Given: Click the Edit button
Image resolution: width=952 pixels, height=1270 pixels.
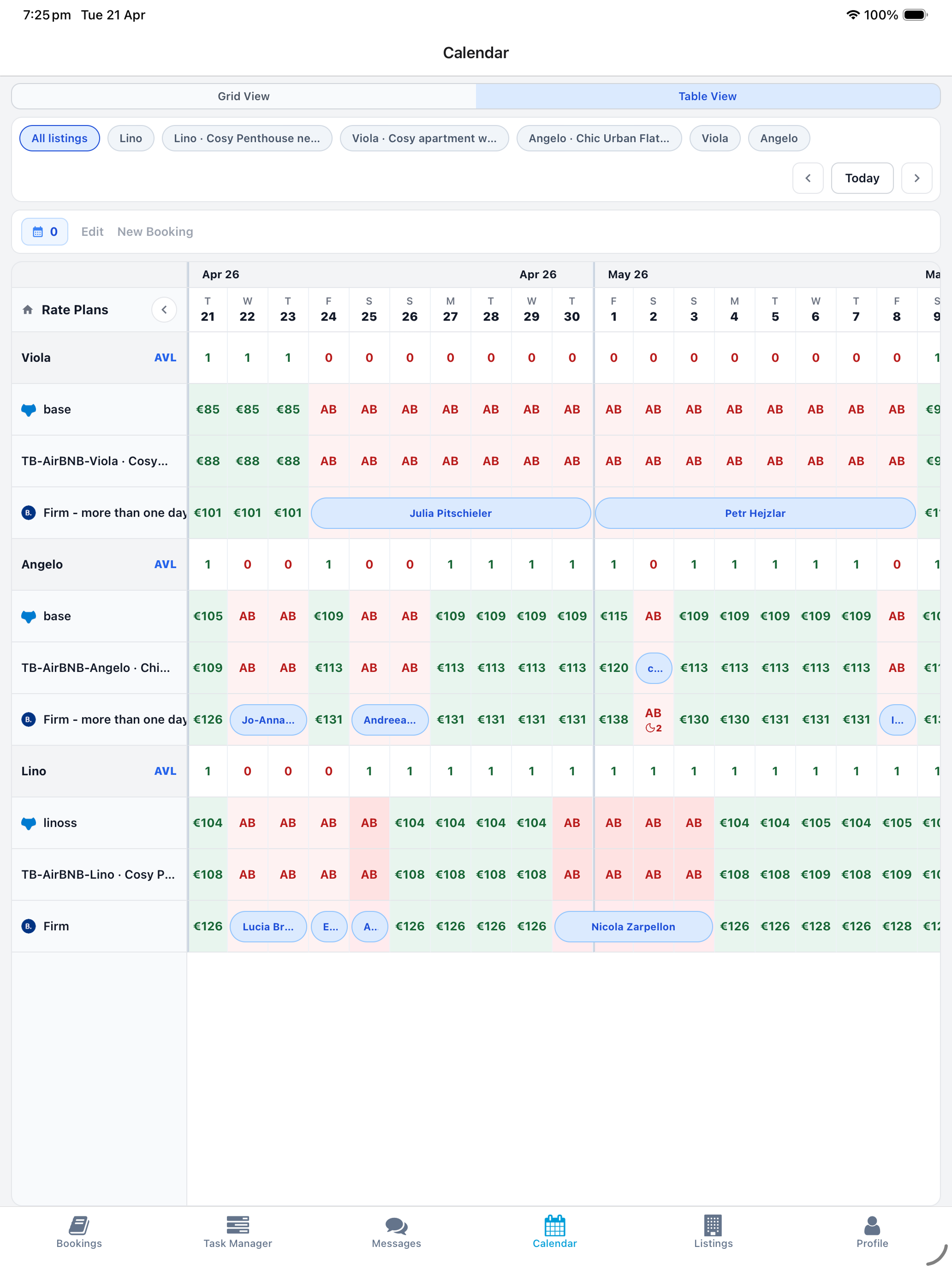Looking at the screenshot, I should coord(92,231).
